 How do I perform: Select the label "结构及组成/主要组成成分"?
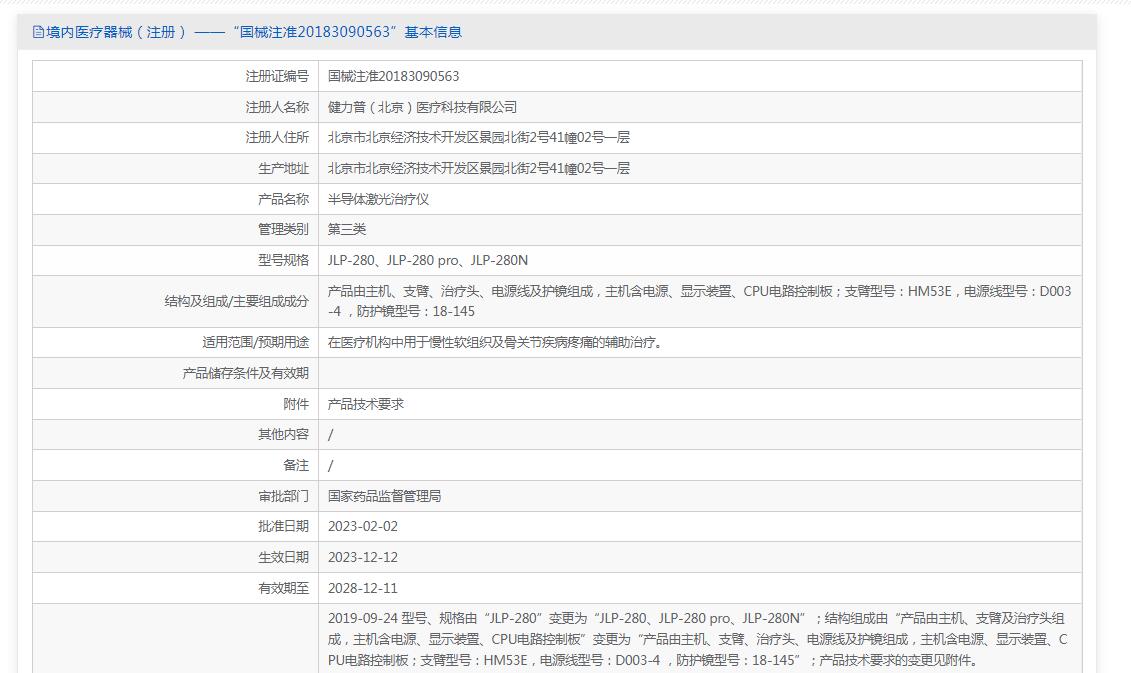tap(237, 302)
